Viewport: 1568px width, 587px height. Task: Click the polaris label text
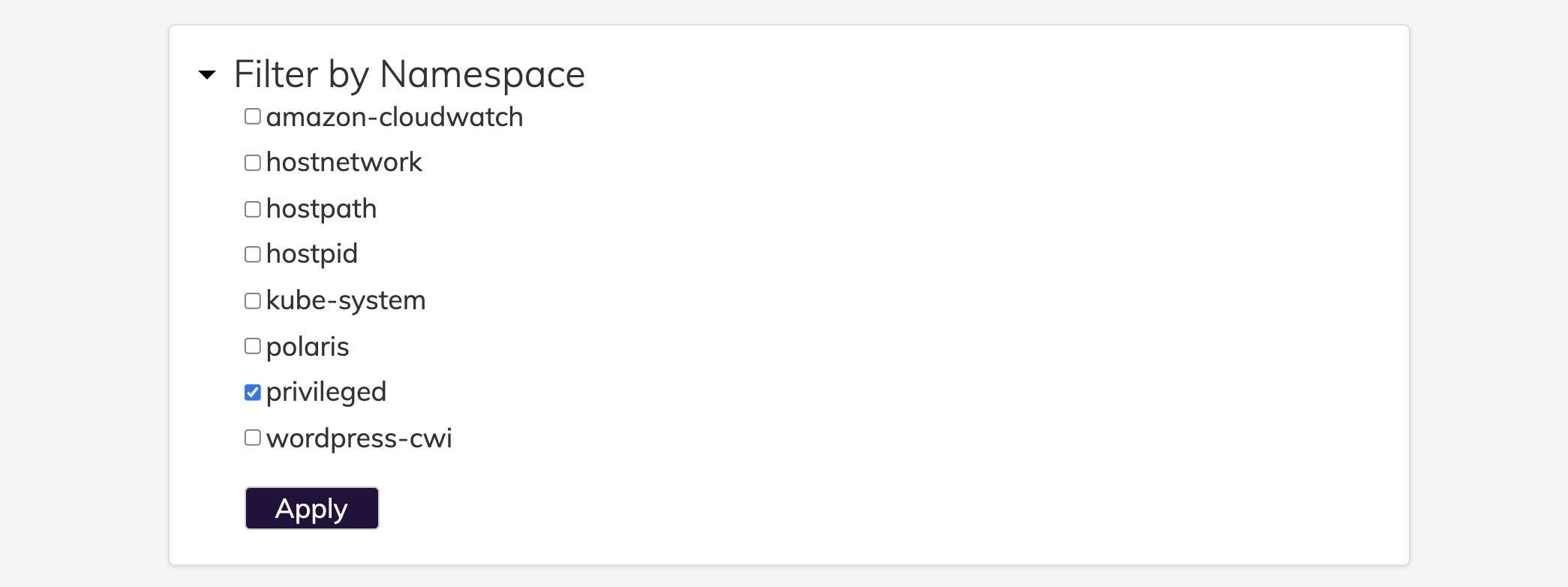click(308, 347)
